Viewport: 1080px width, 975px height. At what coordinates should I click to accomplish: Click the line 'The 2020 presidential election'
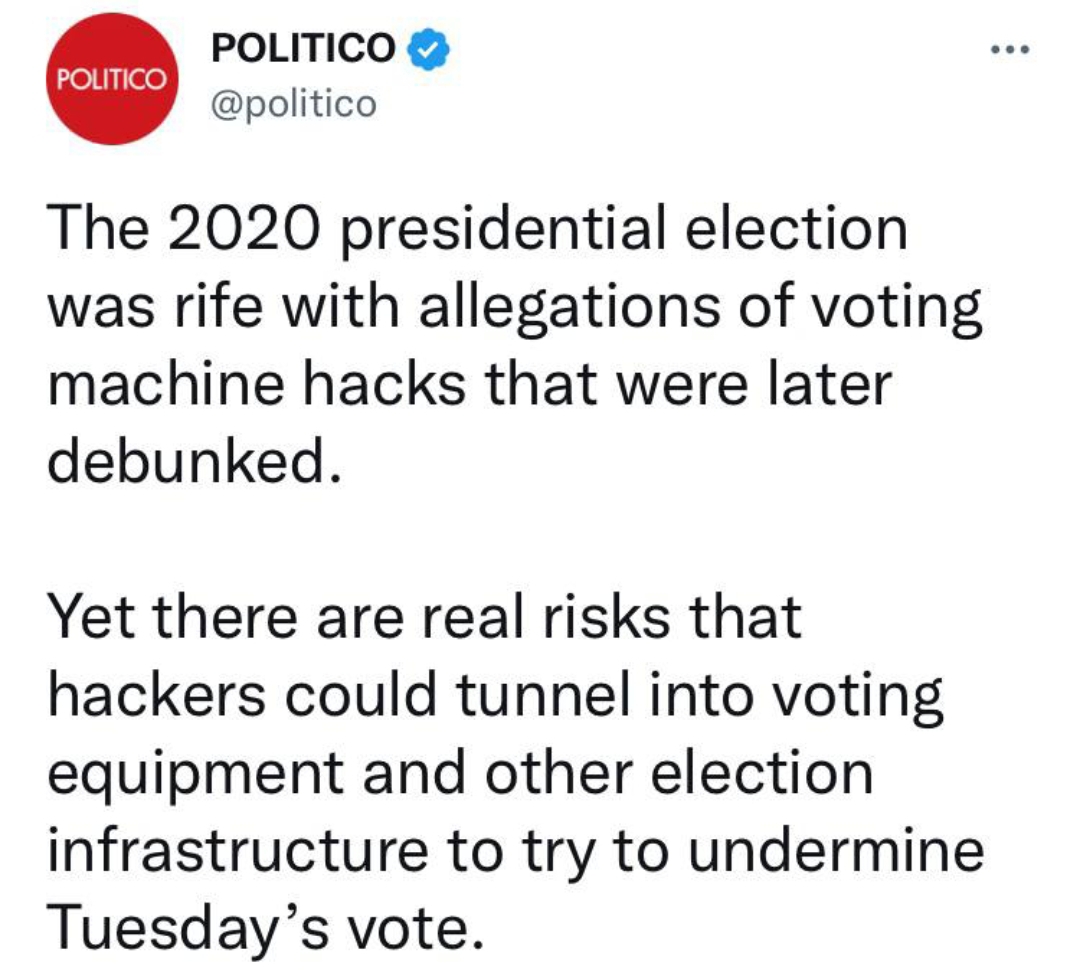click(477, 231)
